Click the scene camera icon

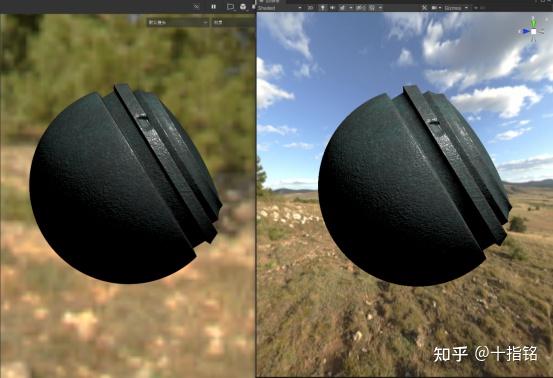click(x=434, y=8)
